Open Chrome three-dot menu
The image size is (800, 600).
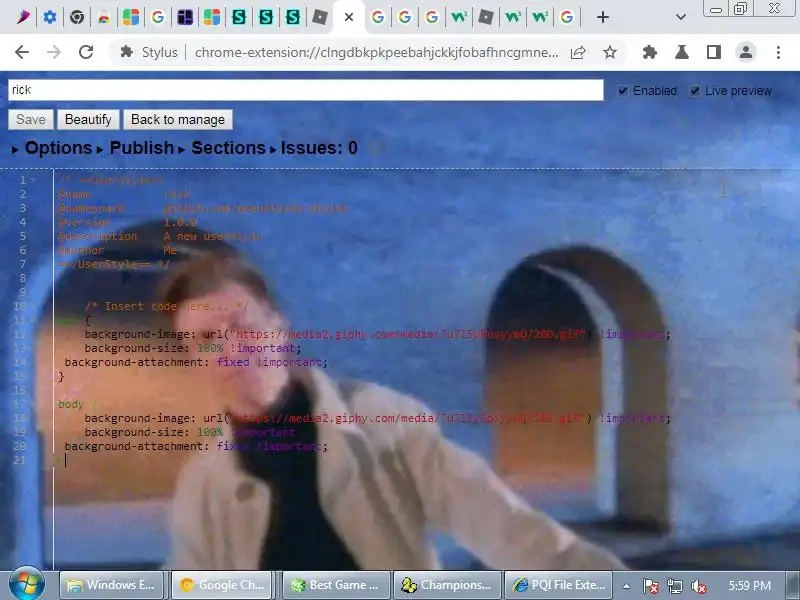click(778, 52)
